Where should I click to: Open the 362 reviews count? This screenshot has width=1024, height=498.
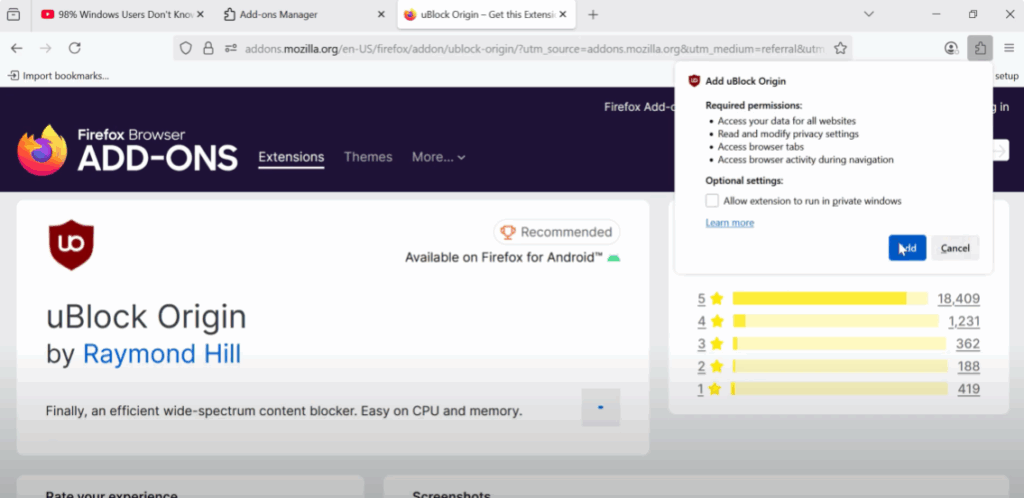click(968, 344)
